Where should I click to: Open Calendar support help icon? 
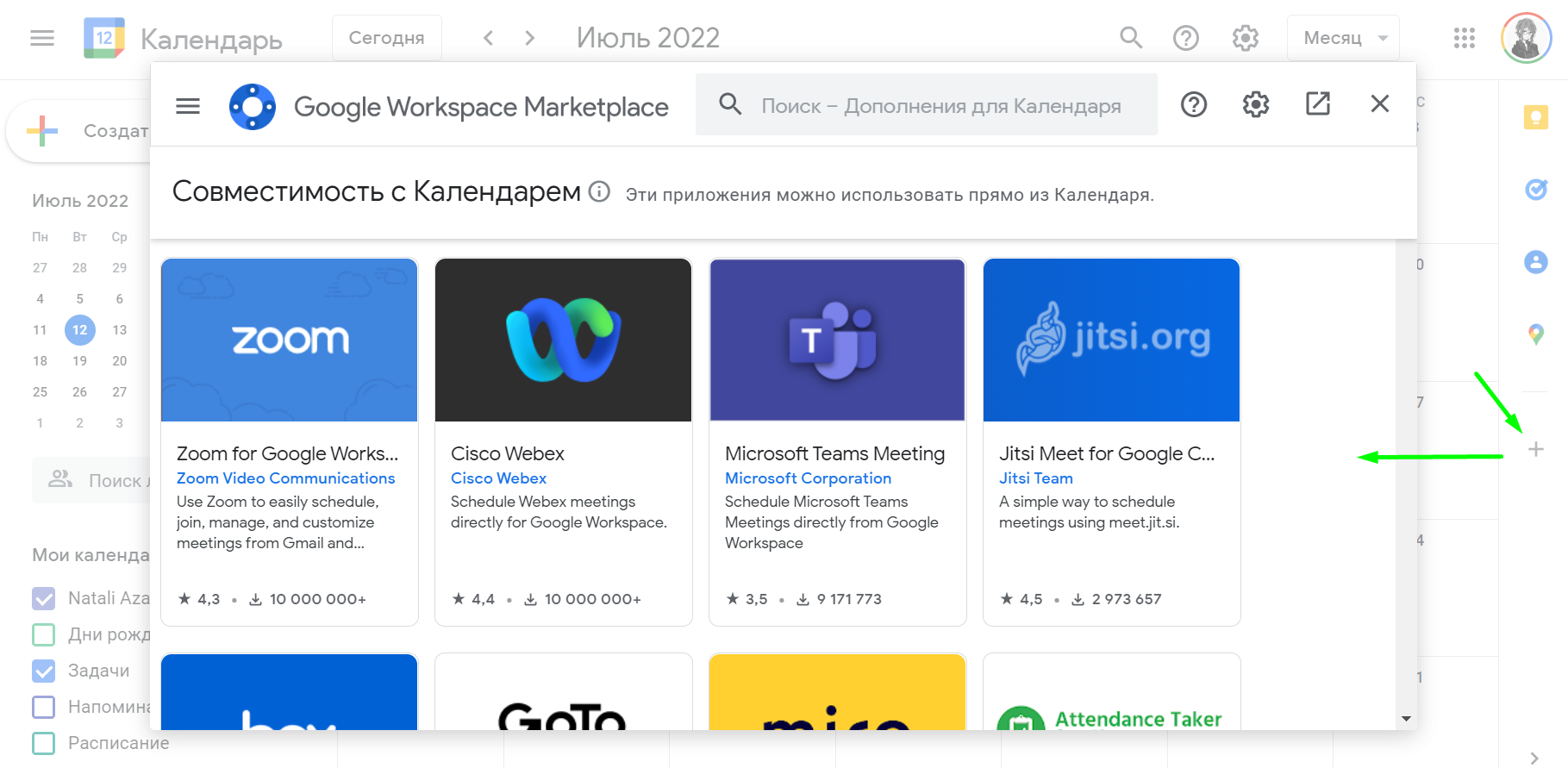click(1186, 38)
